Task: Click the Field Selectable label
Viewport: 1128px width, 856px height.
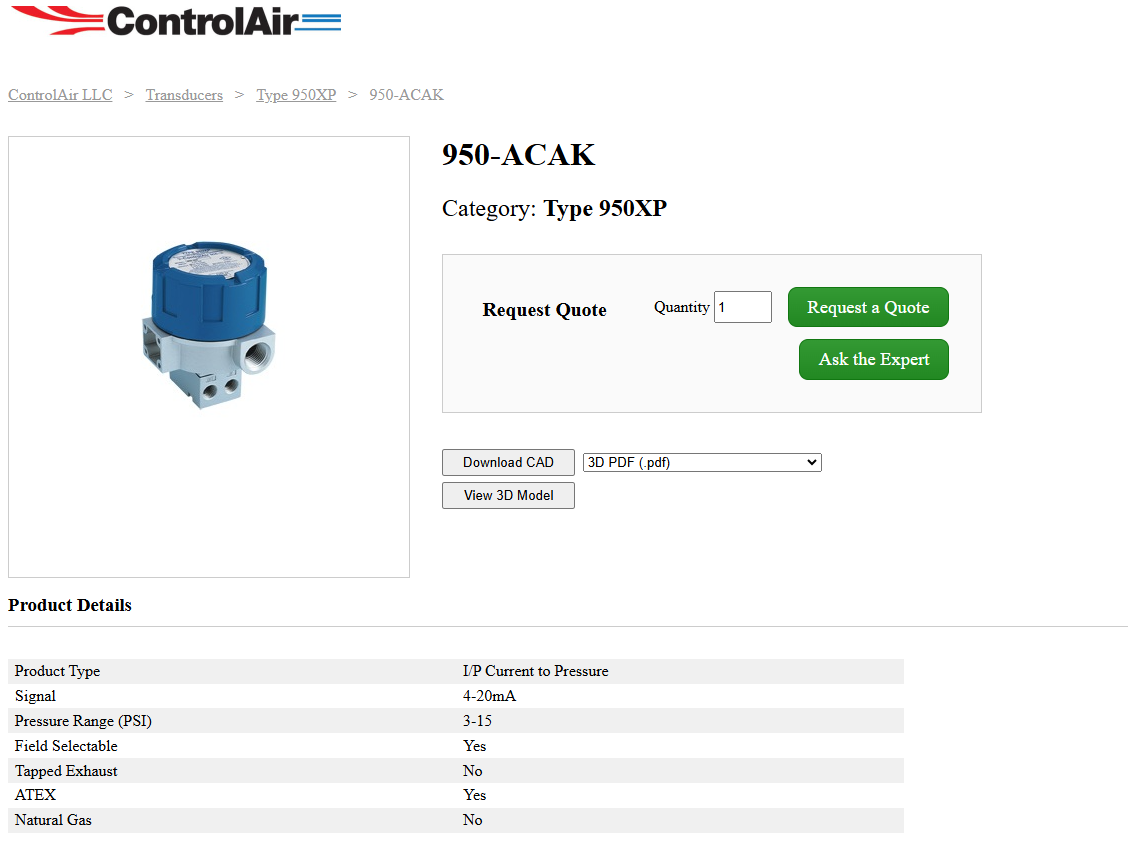Action: [x=66, y=746]
